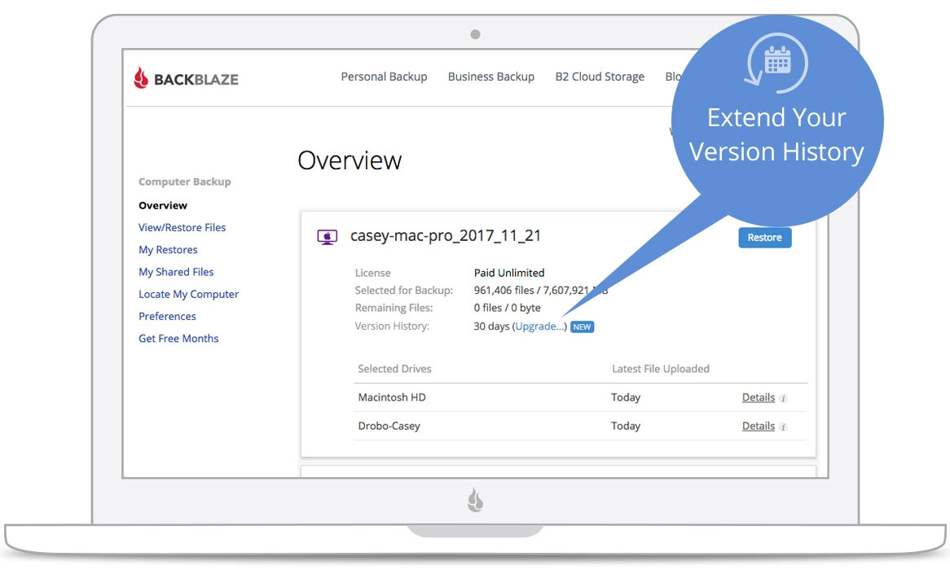Open Locate My Computer
The height and width of the screenshot is (574, 950).
click(x=188, y=294)
